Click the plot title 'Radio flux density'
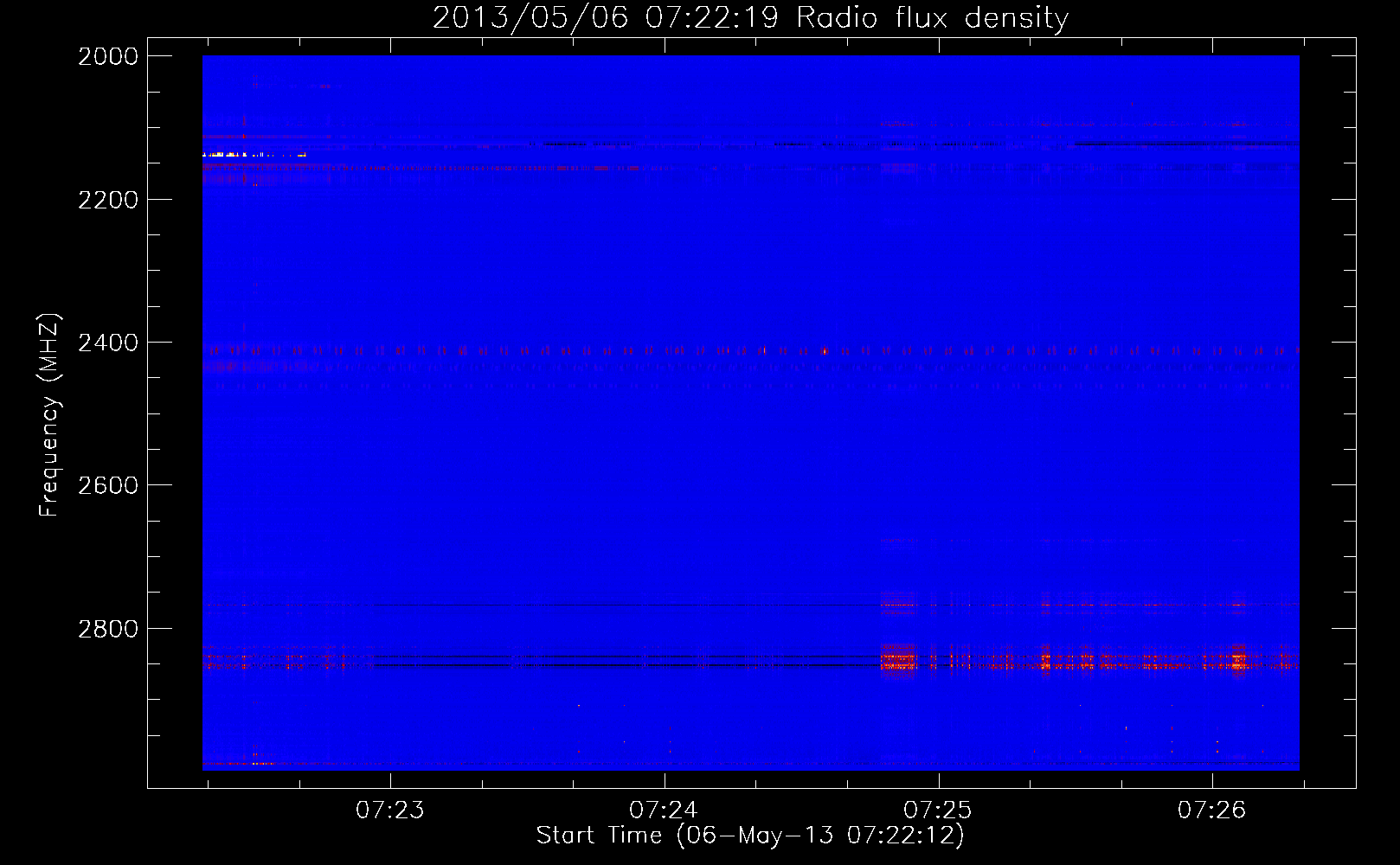Viewport: 1400px width, 865px height. click(932, 18)
